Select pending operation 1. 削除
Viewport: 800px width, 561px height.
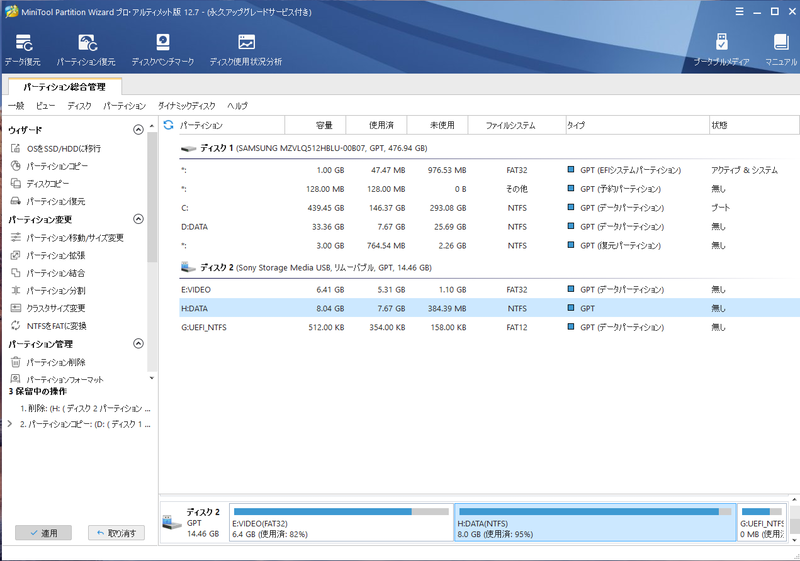point(85,408)
